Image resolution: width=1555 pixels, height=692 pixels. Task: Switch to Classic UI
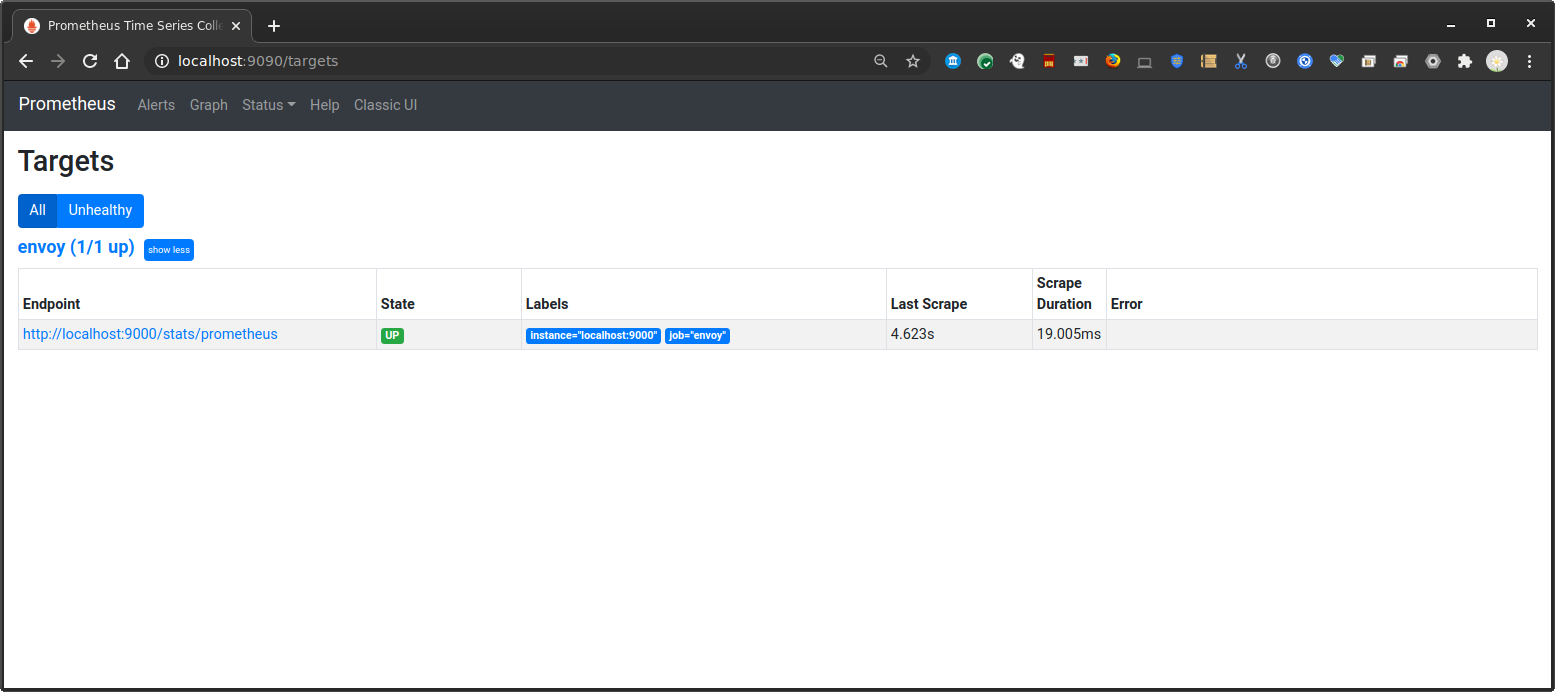point(385,105)
